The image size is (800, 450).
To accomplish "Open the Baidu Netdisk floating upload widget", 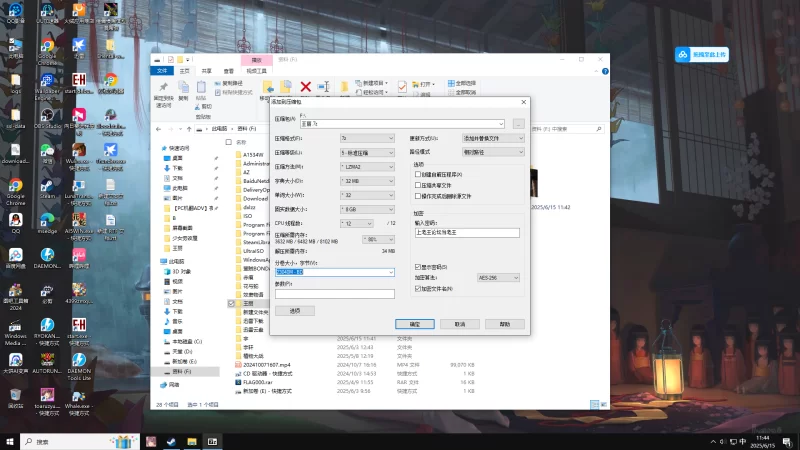I will [702, 55].
